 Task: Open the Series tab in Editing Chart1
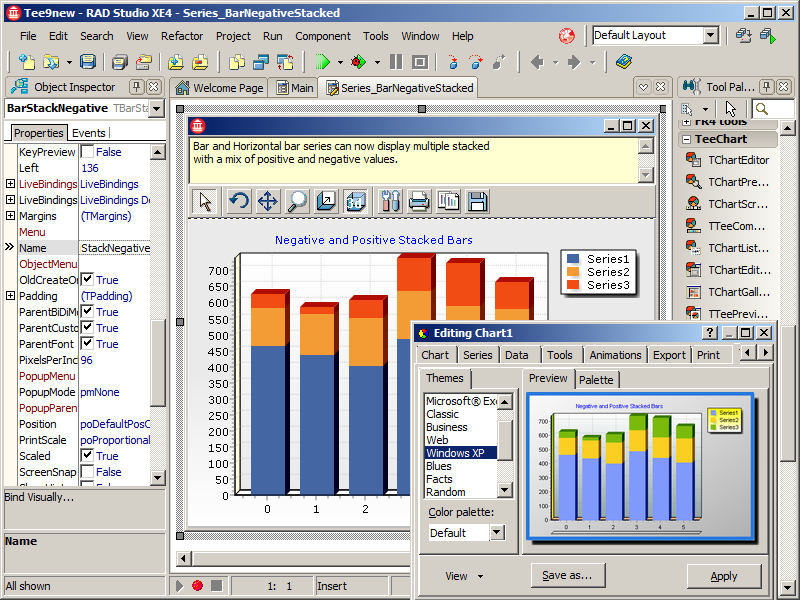point(478,355)
